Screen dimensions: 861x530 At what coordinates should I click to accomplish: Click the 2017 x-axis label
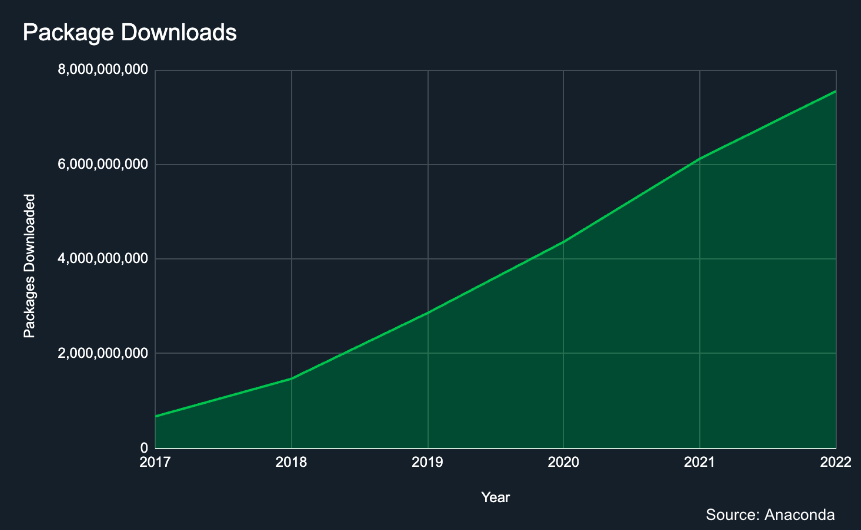click(x=155, y=462)
